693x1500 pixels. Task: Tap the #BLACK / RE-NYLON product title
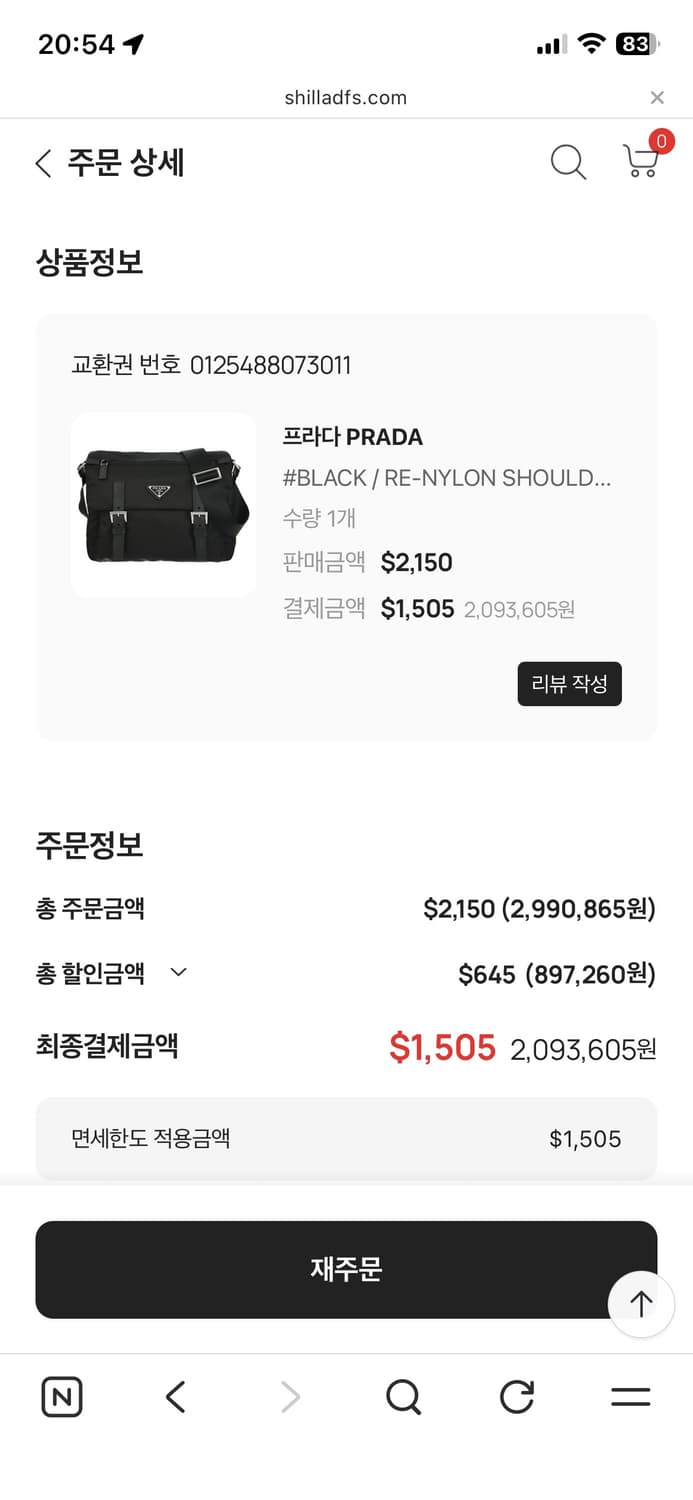(446, 478)
